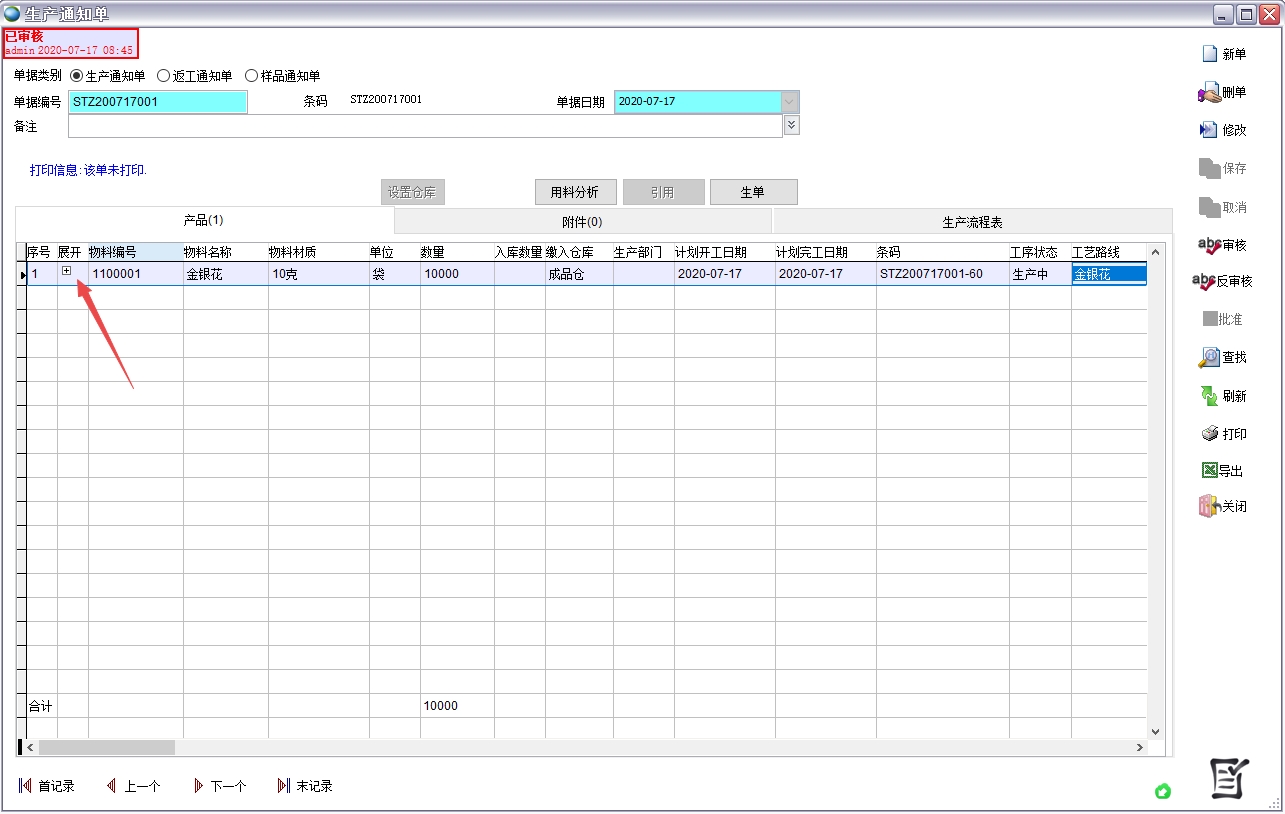Click the 生单 button
Screen dimensions: 1285x814
click(x=753, y=193)
